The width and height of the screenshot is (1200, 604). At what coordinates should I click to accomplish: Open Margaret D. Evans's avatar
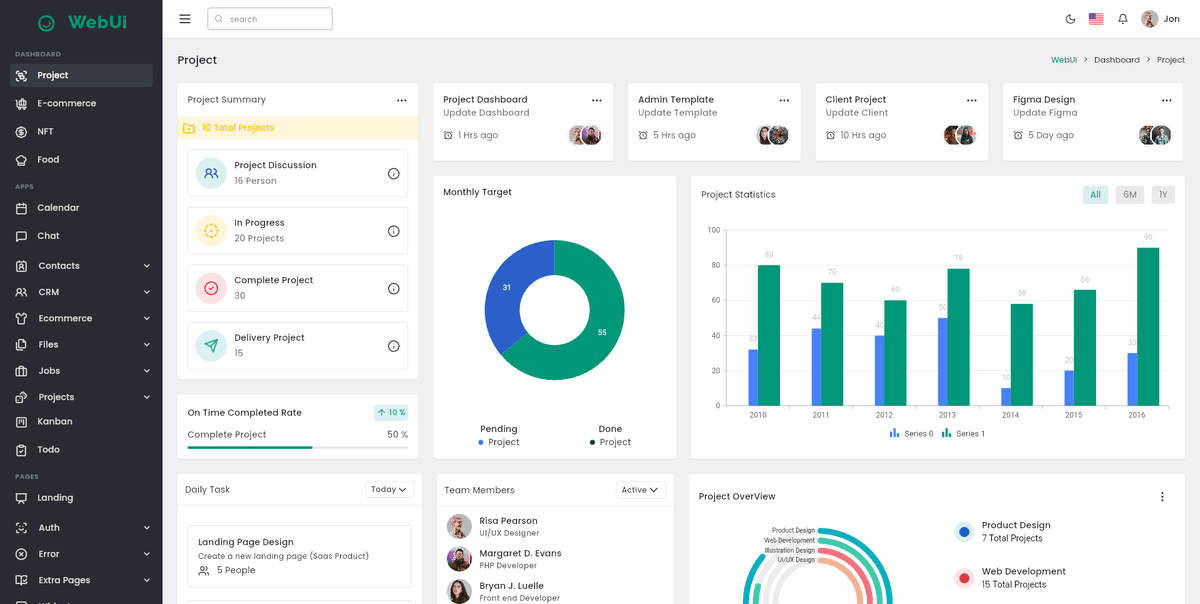pyautogui.click(x=459, y=559)
